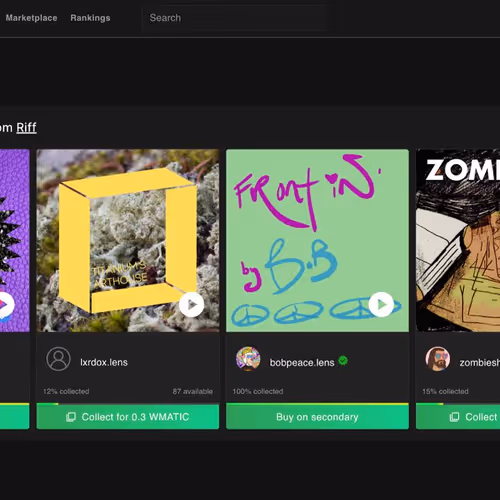Open the Riff link in the heading

pyautogui.click(x=26, y=127)
